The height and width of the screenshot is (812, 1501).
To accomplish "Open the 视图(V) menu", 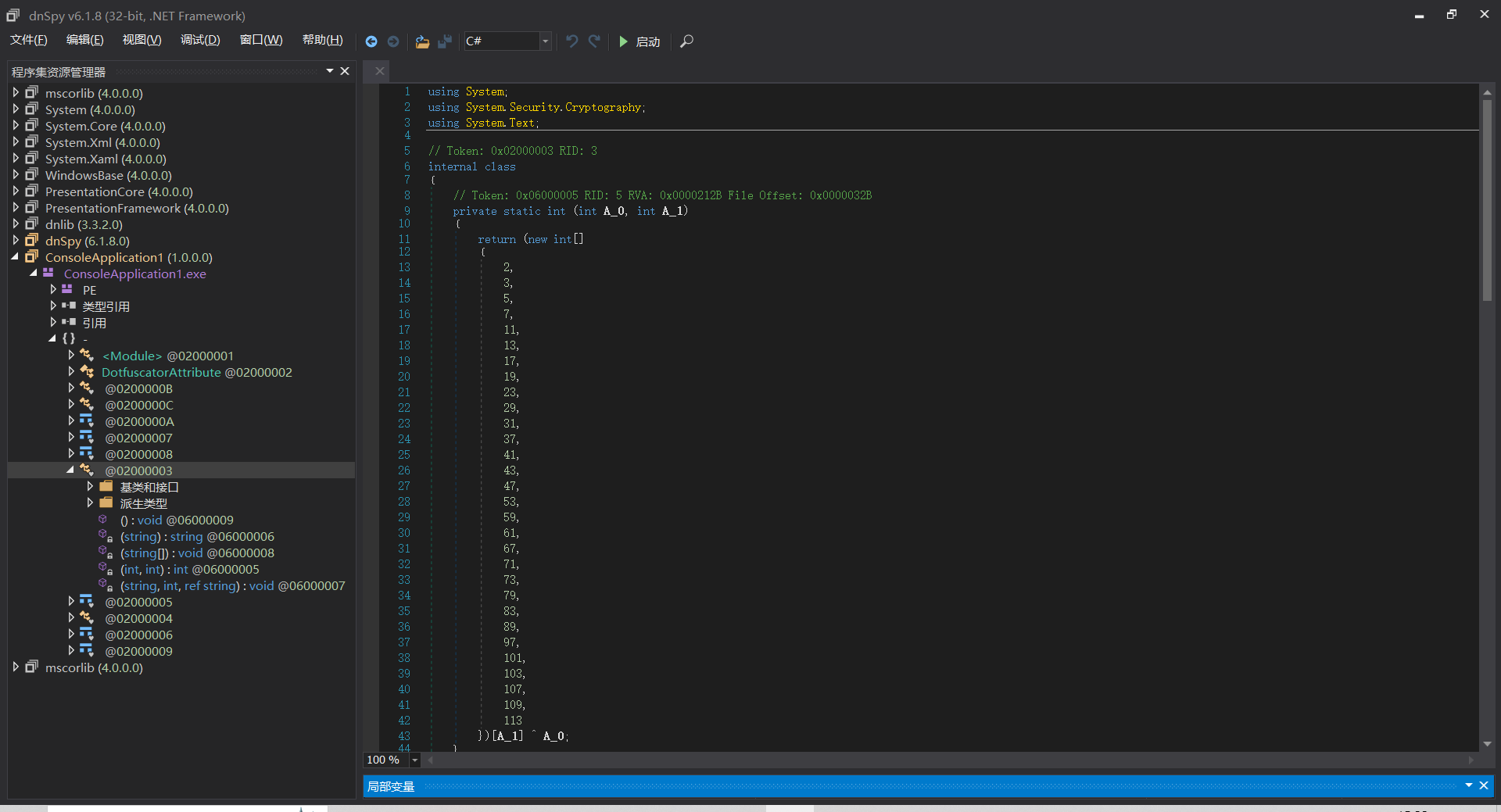I will coord(142,40).
